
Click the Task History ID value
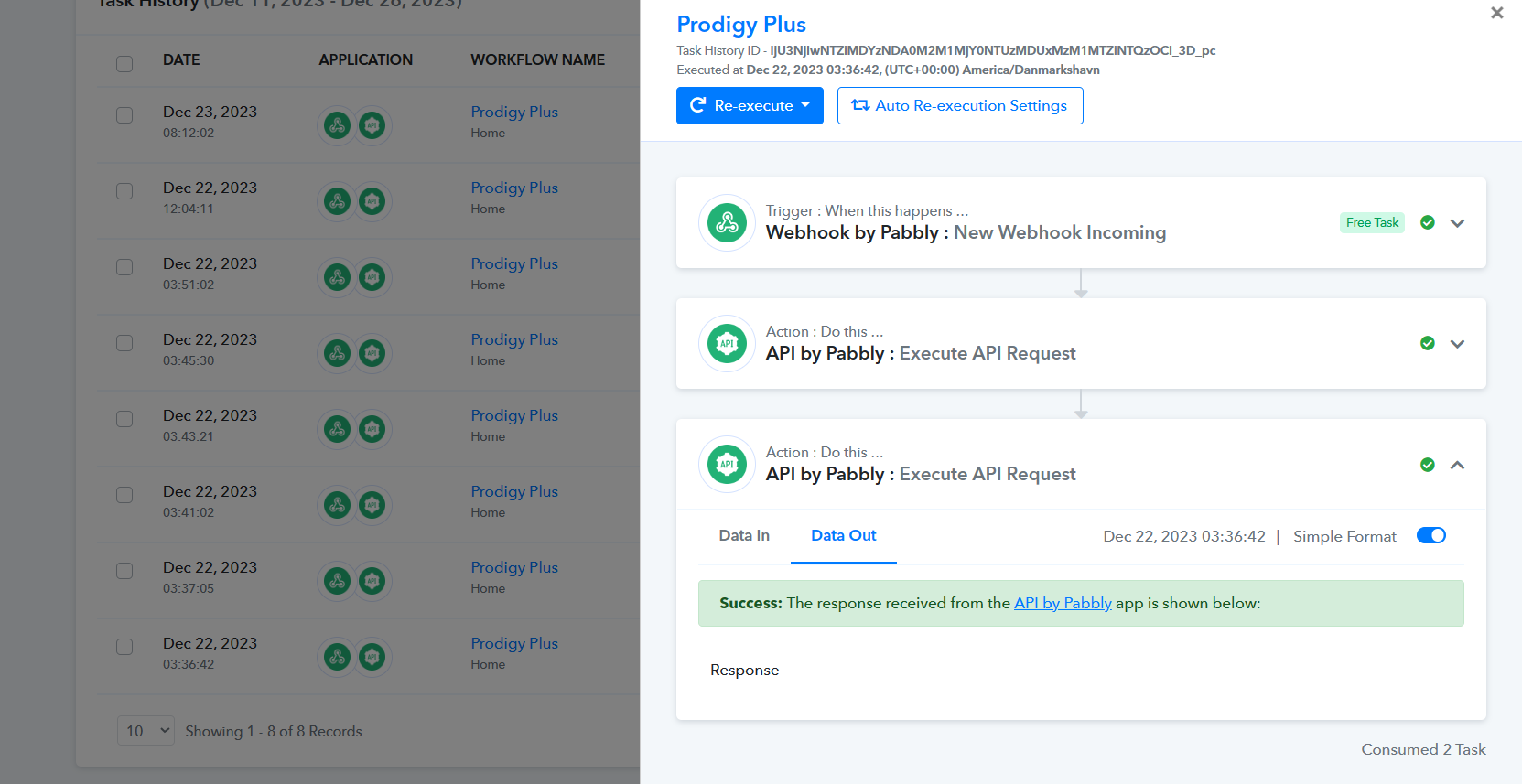point(993,50)
